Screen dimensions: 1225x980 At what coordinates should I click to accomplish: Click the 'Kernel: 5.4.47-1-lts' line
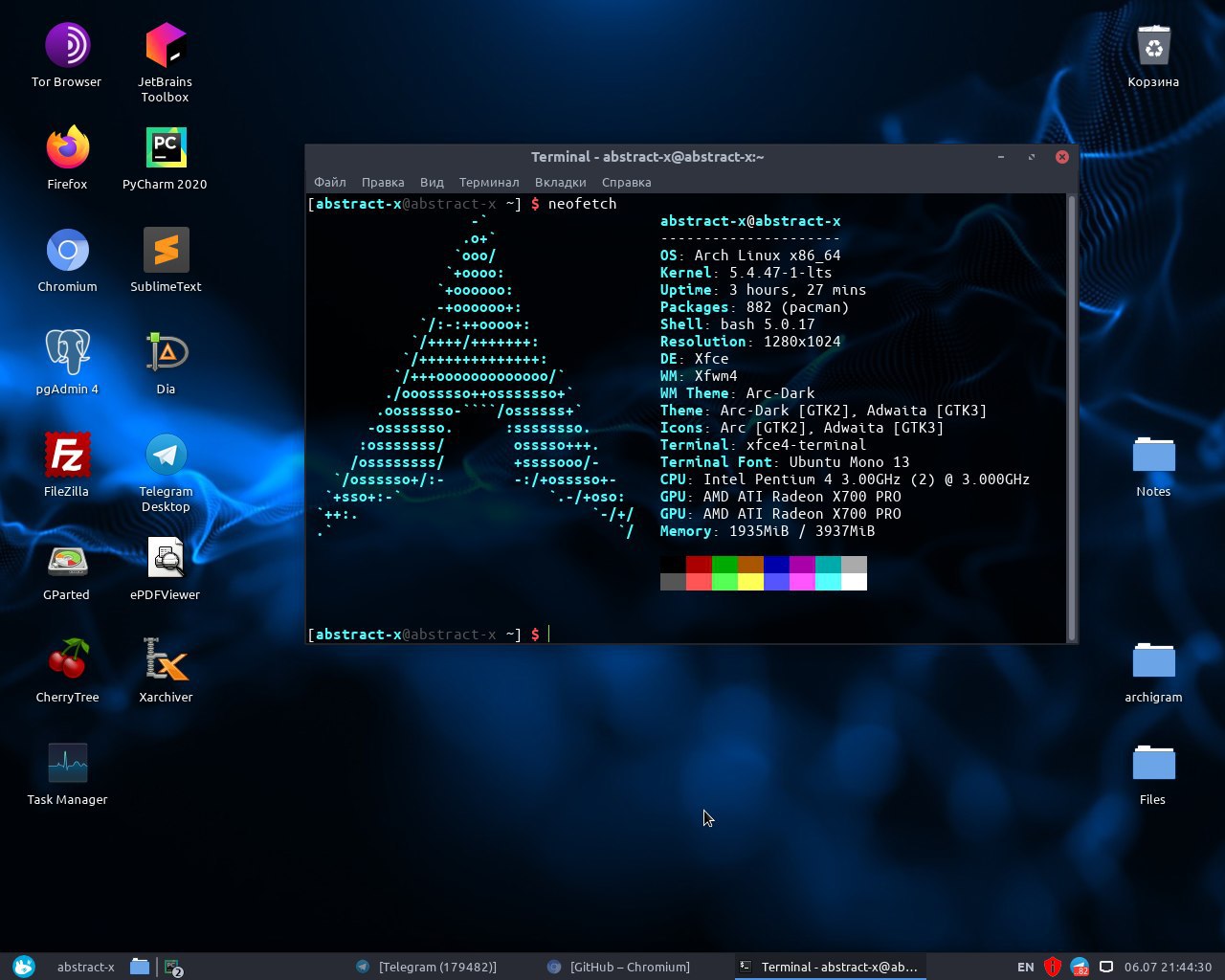click(x=746, y=272)
